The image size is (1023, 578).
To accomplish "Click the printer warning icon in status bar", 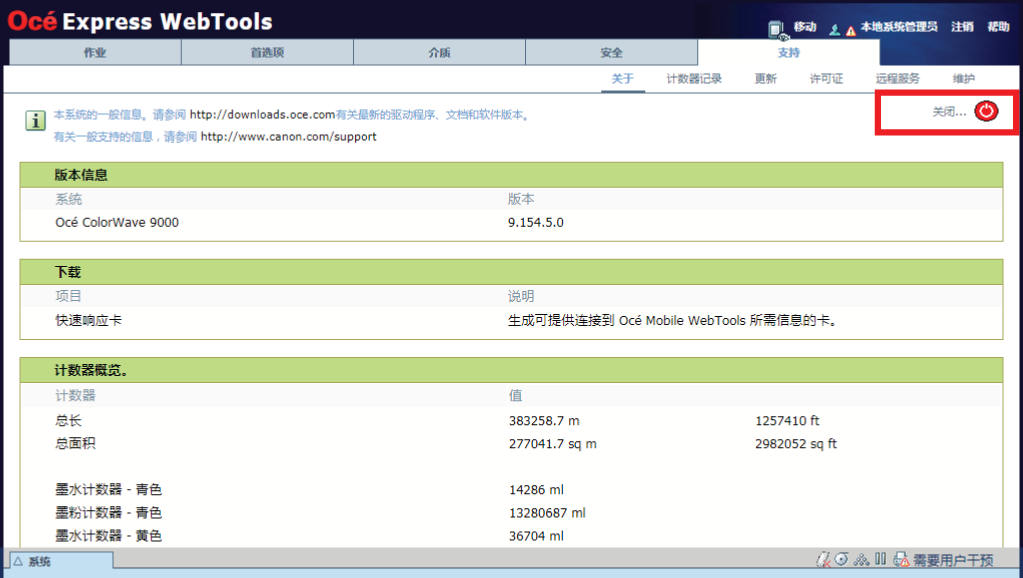I will pos(901,559).
